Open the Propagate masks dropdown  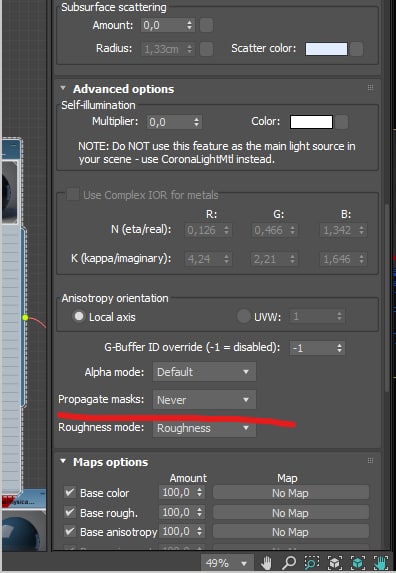204,400
